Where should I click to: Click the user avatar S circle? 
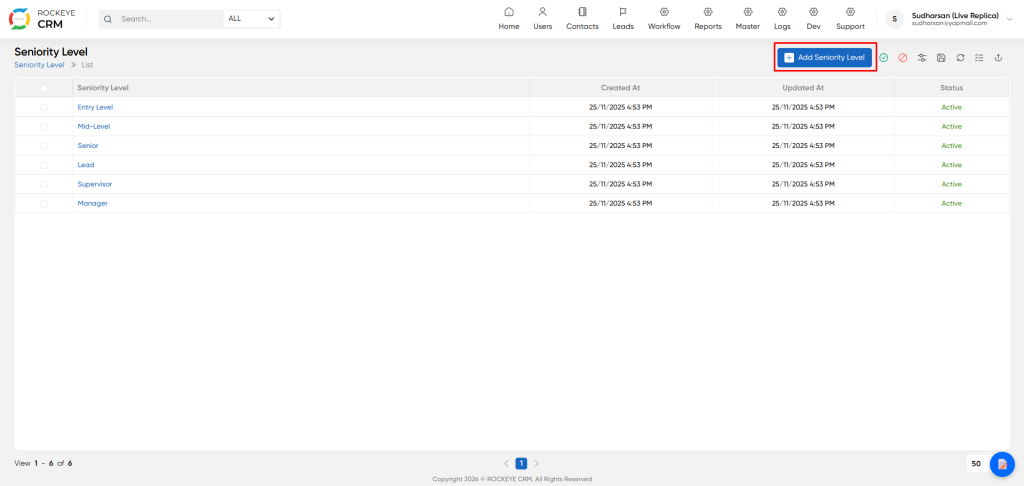tap(895, 19)
